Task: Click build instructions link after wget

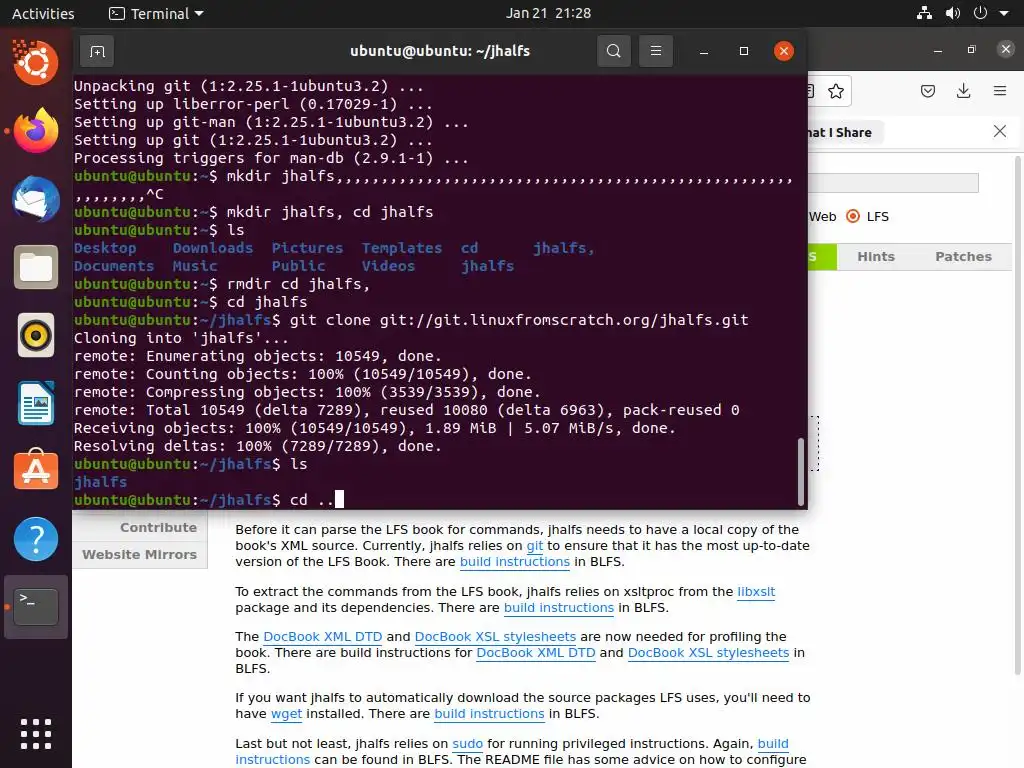Action: [x=489, y=714]
